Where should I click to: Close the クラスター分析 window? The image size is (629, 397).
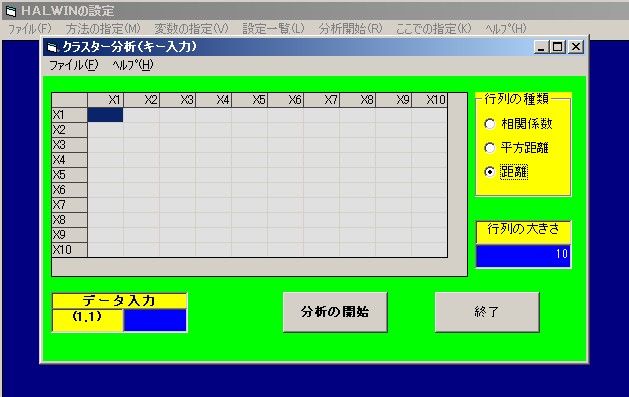coord(576,47)
